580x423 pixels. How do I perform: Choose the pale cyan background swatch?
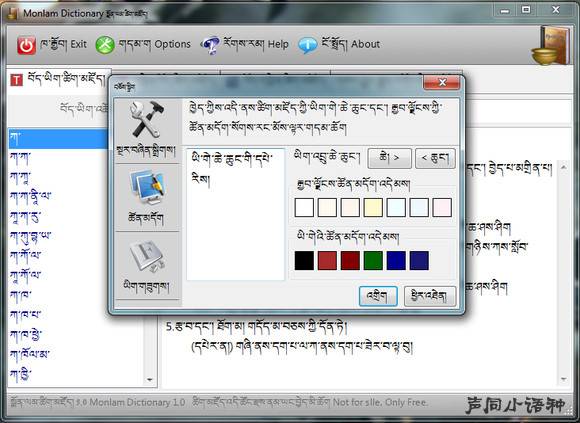coord(396,207)
